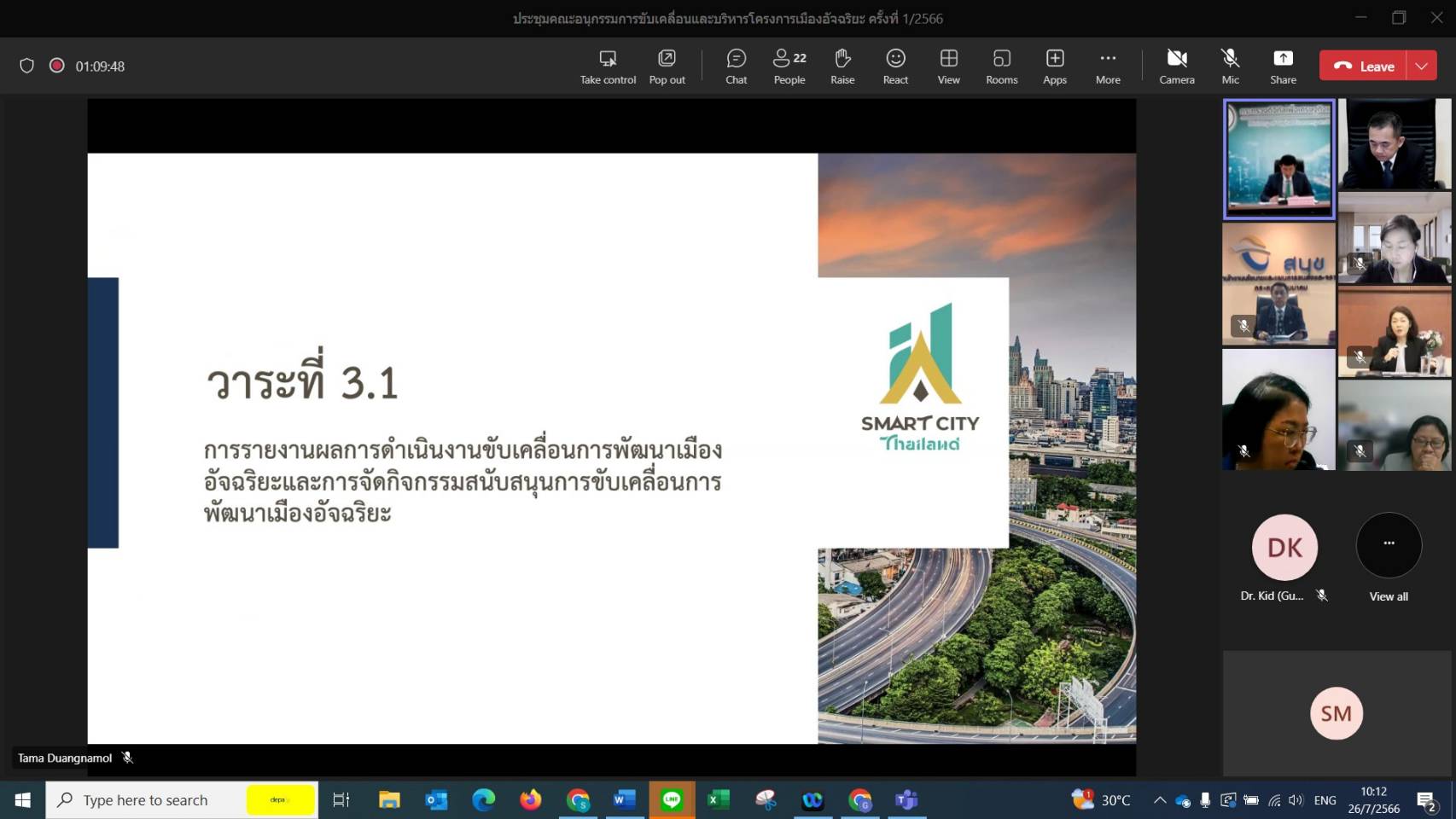
Task: Click the Share content button
Action: pos(1283,67)
